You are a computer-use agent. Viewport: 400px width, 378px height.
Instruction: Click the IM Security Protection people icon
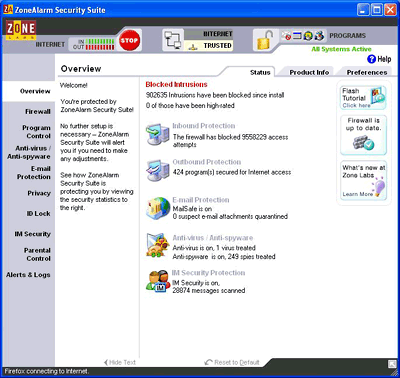pyautogui.click(x=158, y=281)
